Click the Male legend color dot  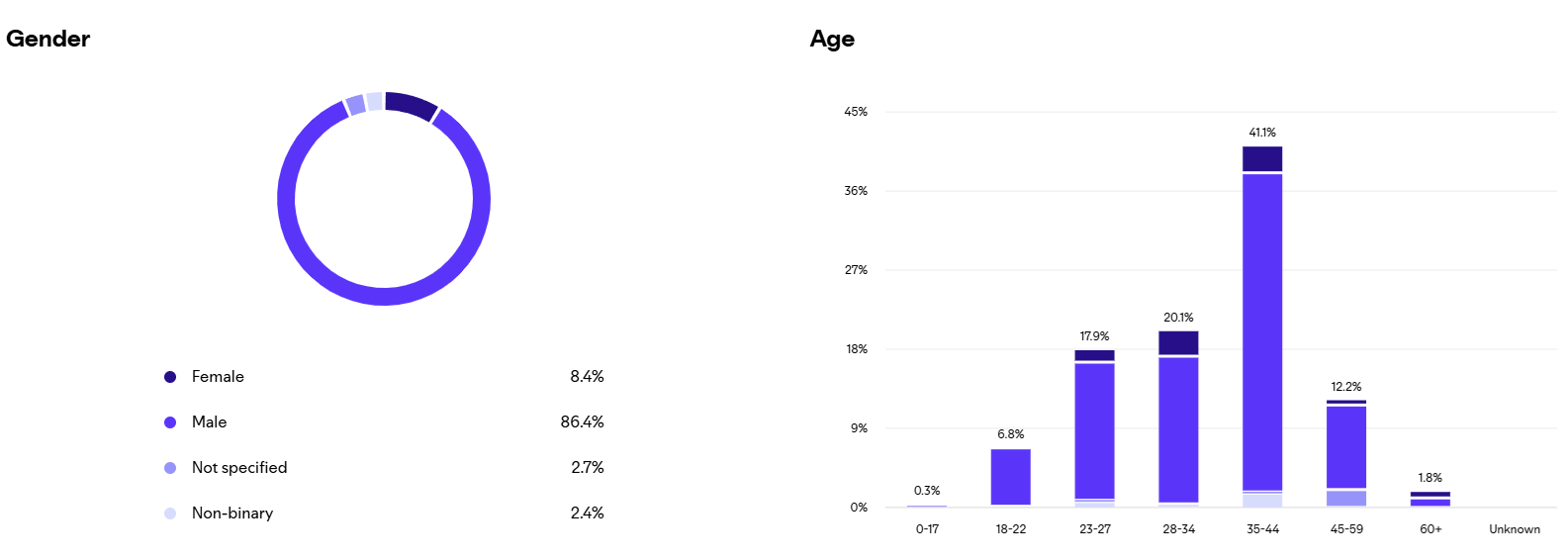coord(170,422)
